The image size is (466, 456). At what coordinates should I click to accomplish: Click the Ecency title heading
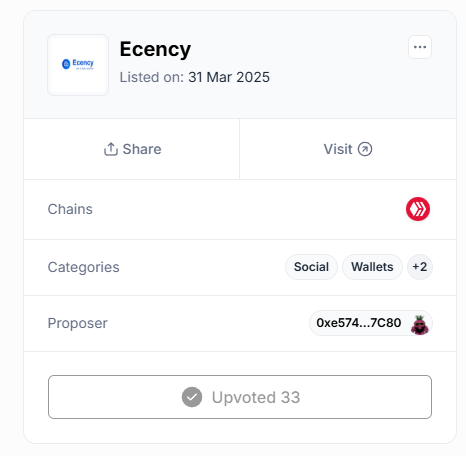[155, 49]
